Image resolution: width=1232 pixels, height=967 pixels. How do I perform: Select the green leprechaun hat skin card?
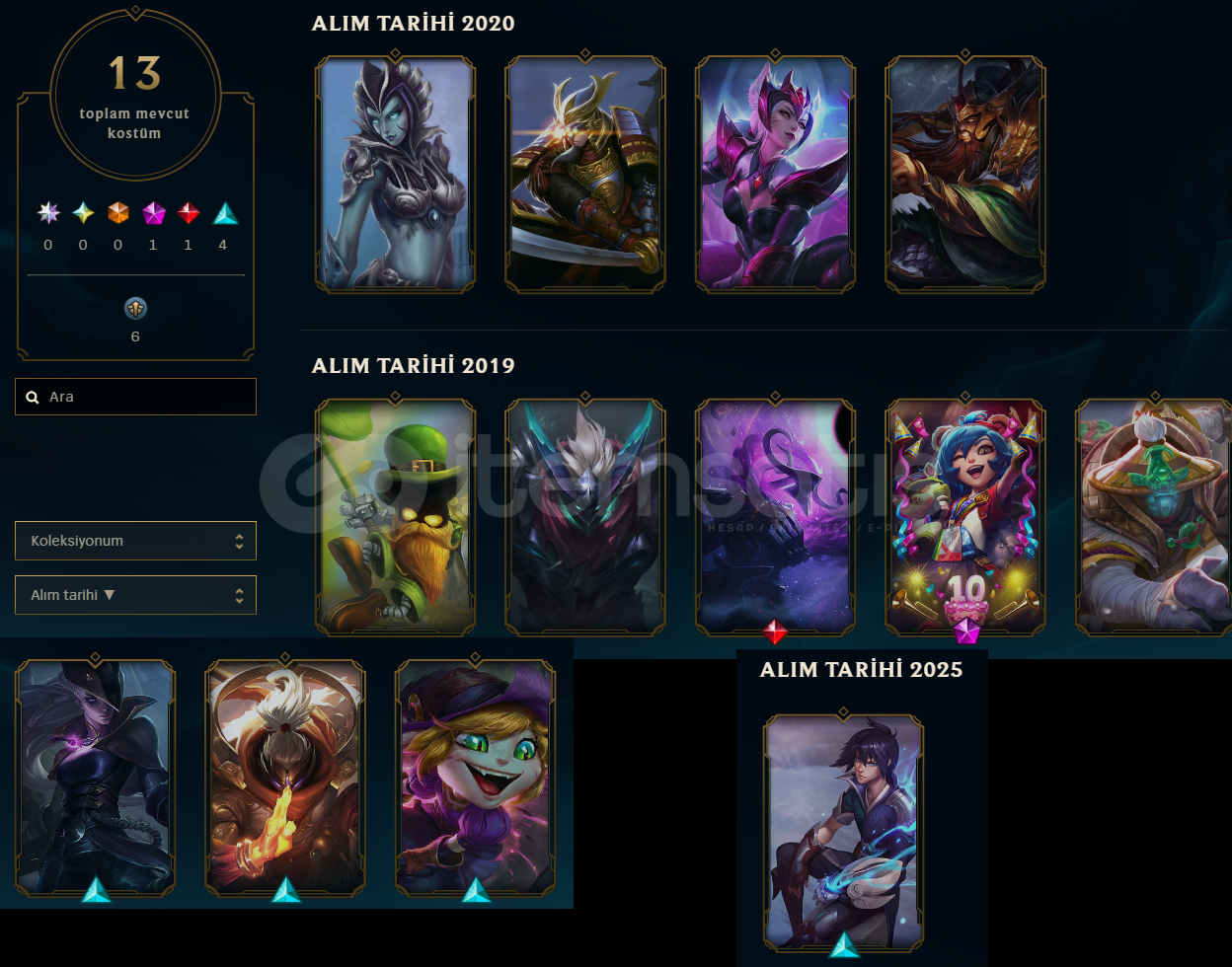click(x=395, y=515)
